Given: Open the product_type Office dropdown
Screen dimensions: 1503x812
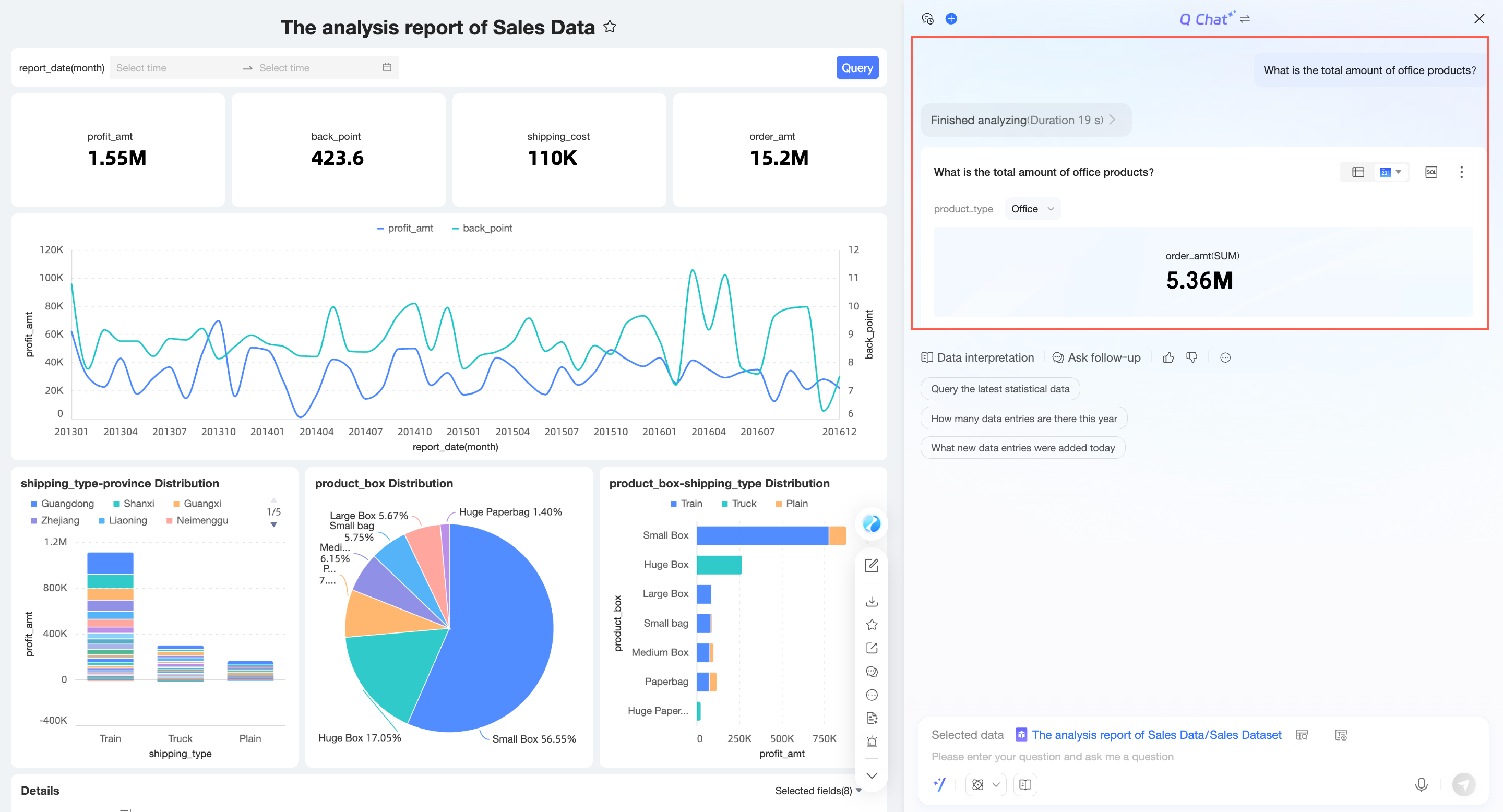Looking at the screenshot, I should pos(1032,209).
